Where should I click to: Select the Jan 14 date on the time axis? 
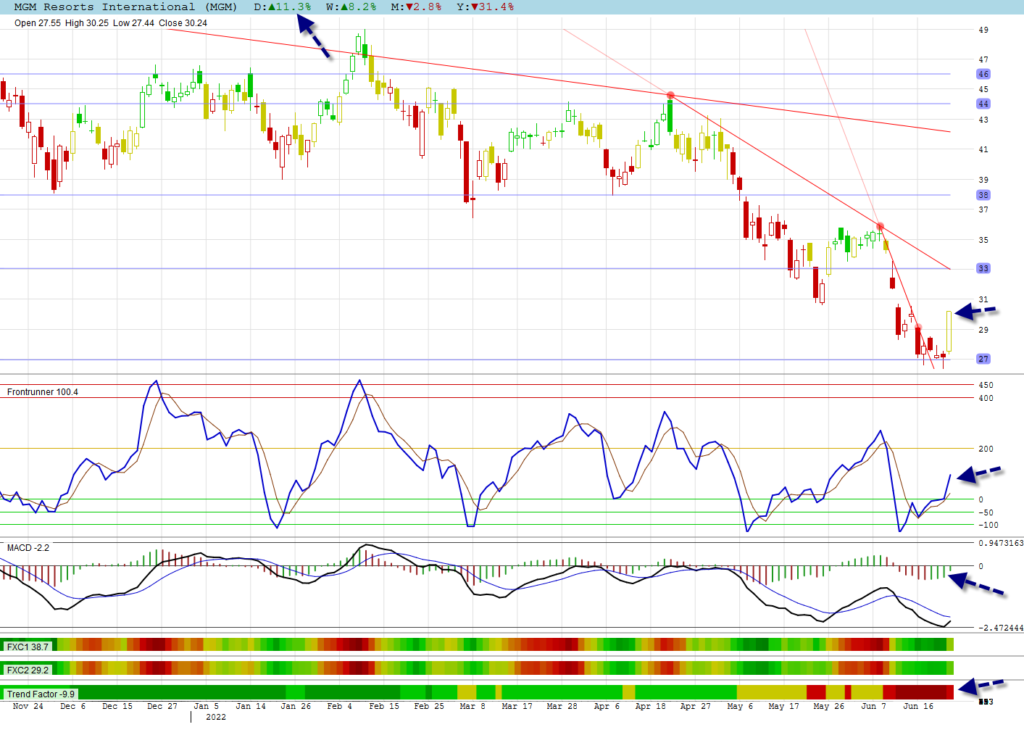(251, 706)
